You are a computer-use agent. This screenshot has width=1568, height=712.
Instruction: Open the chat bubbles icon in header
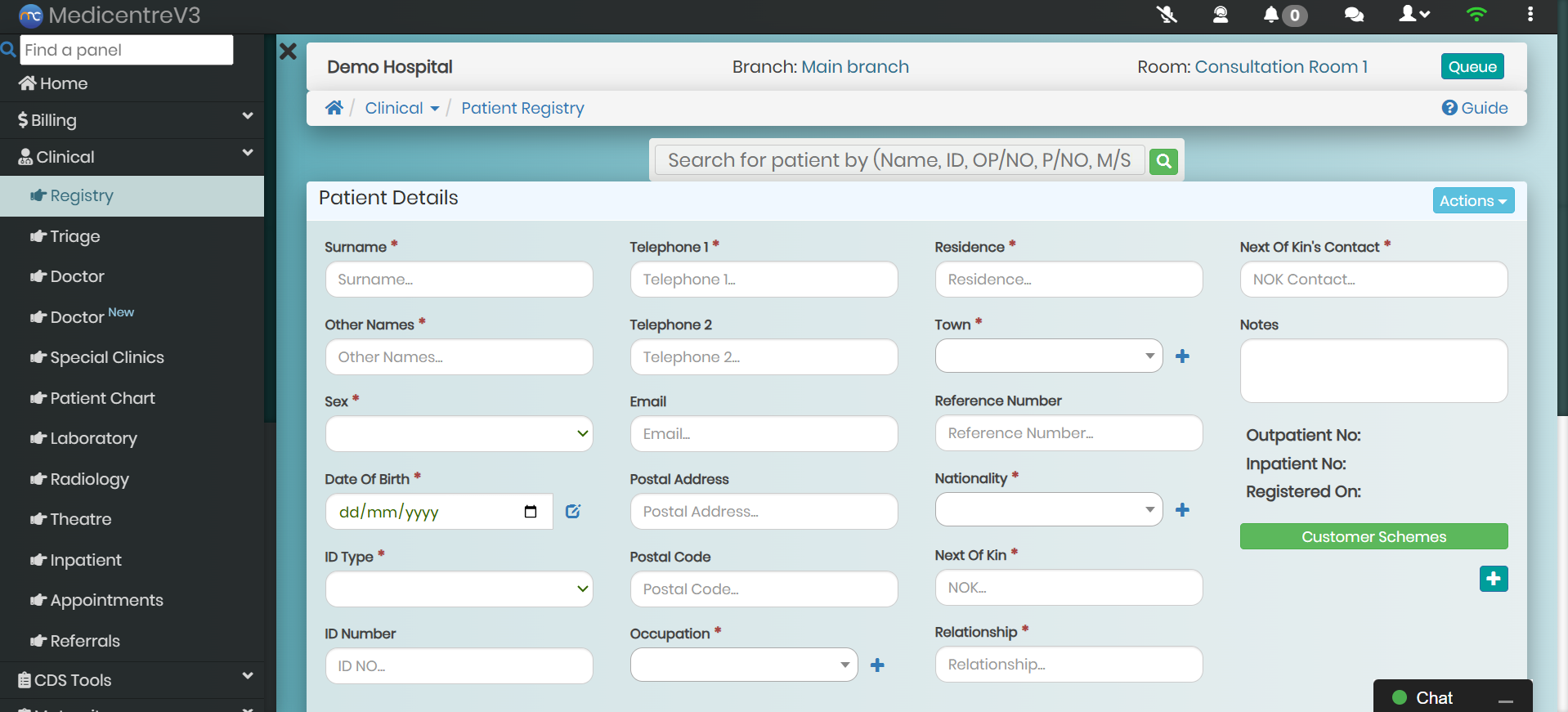coord(1354,15)
